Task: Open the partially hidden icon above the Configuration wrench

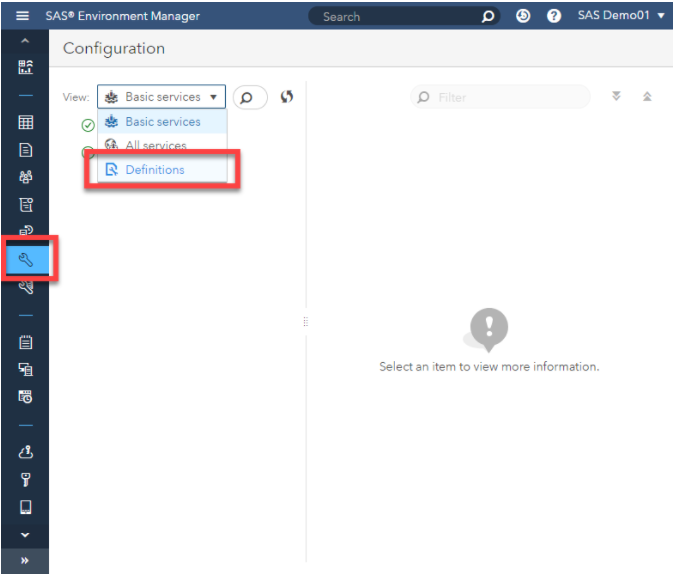Action: coord(25,230)
